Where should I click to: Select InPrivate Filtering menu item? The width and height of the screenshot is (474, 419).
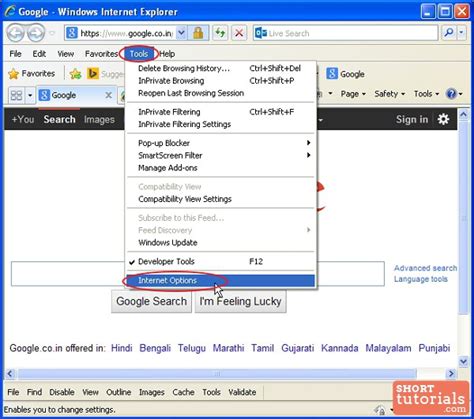220,112
